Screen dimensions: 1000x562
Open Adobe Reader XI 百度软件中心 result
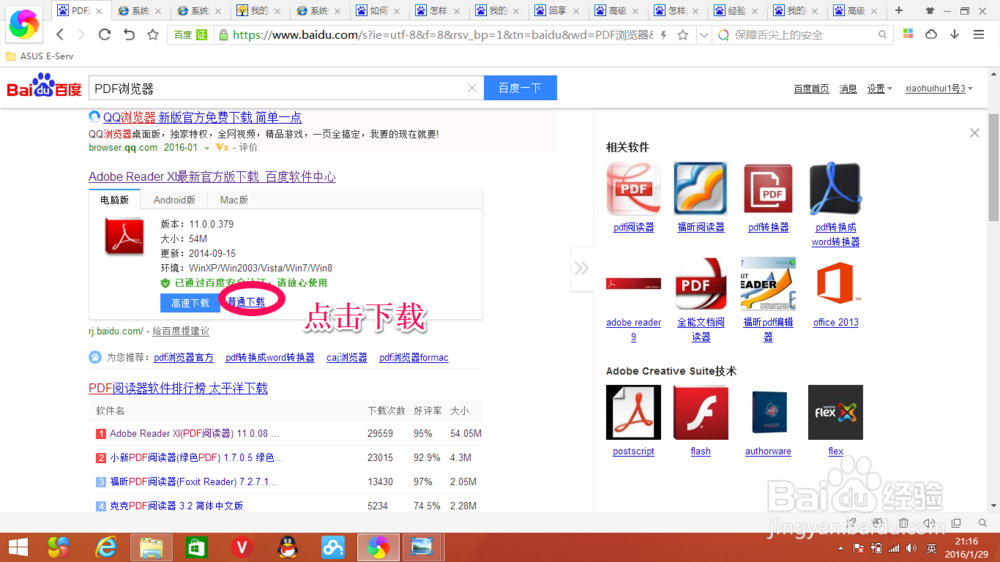(x=212, y=177)
